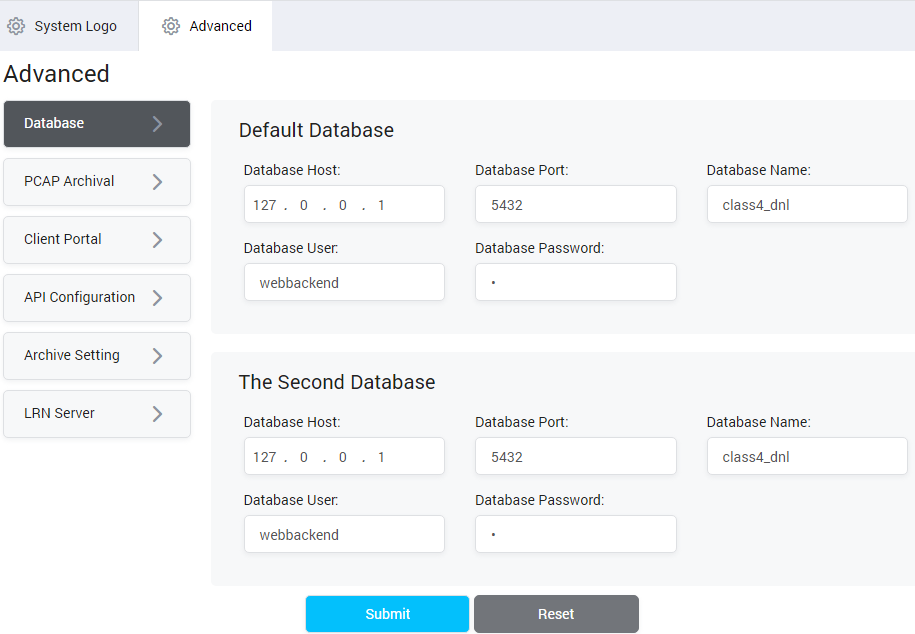Click the Client Portal chevron arrow
The width and height of the screenshot is (915, 634).
tap(157, 240)
